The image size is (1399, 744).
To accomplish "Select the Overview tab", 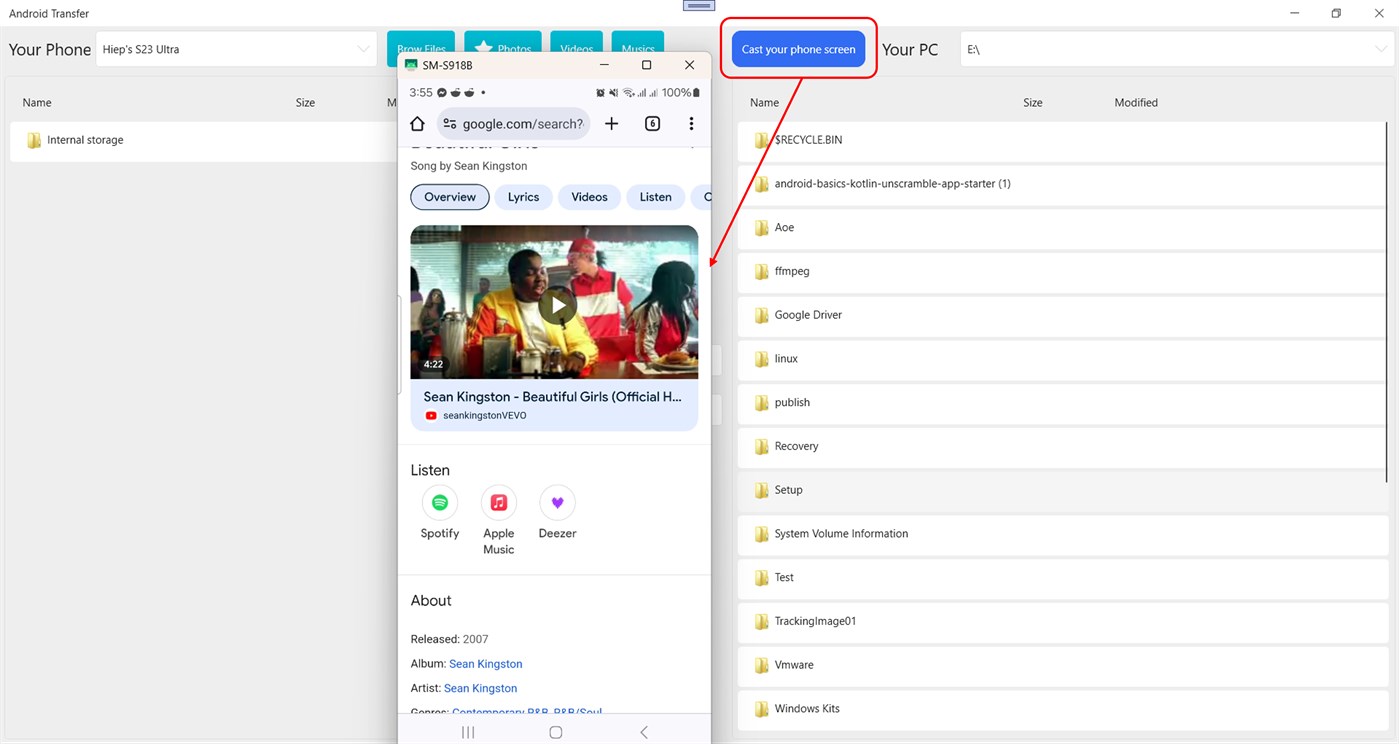I will [449, 197].
